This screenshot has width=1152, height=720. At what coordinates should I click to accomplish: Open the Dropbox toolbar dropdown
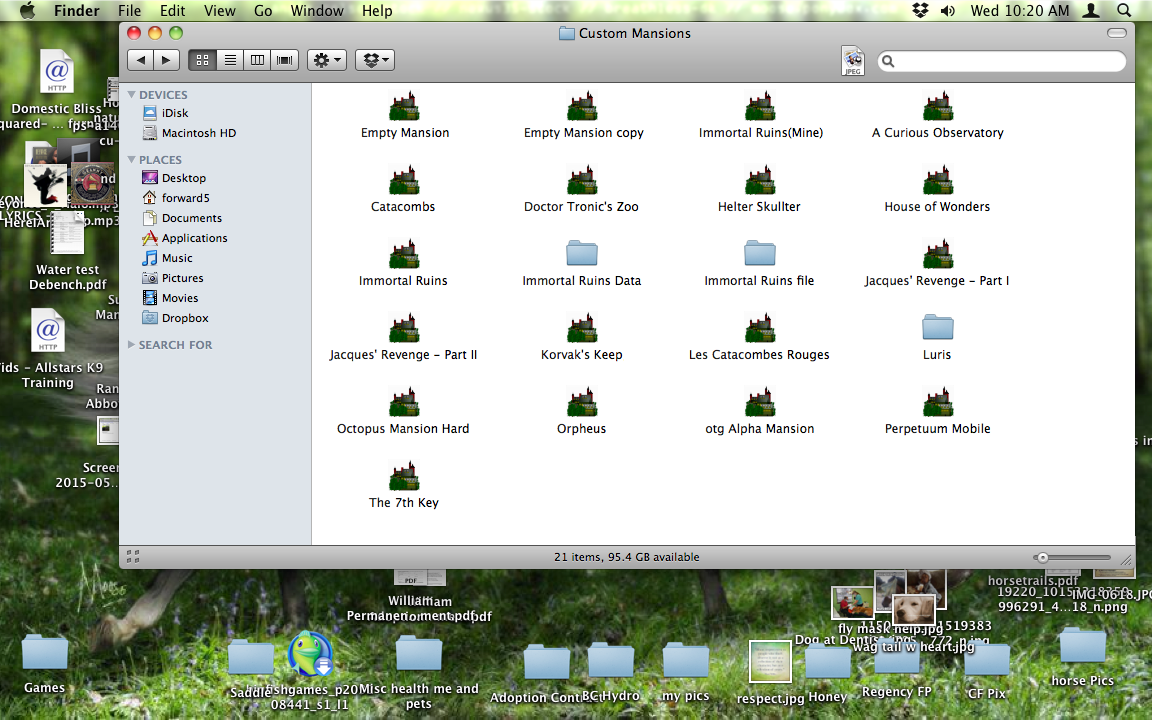[375, 60]
